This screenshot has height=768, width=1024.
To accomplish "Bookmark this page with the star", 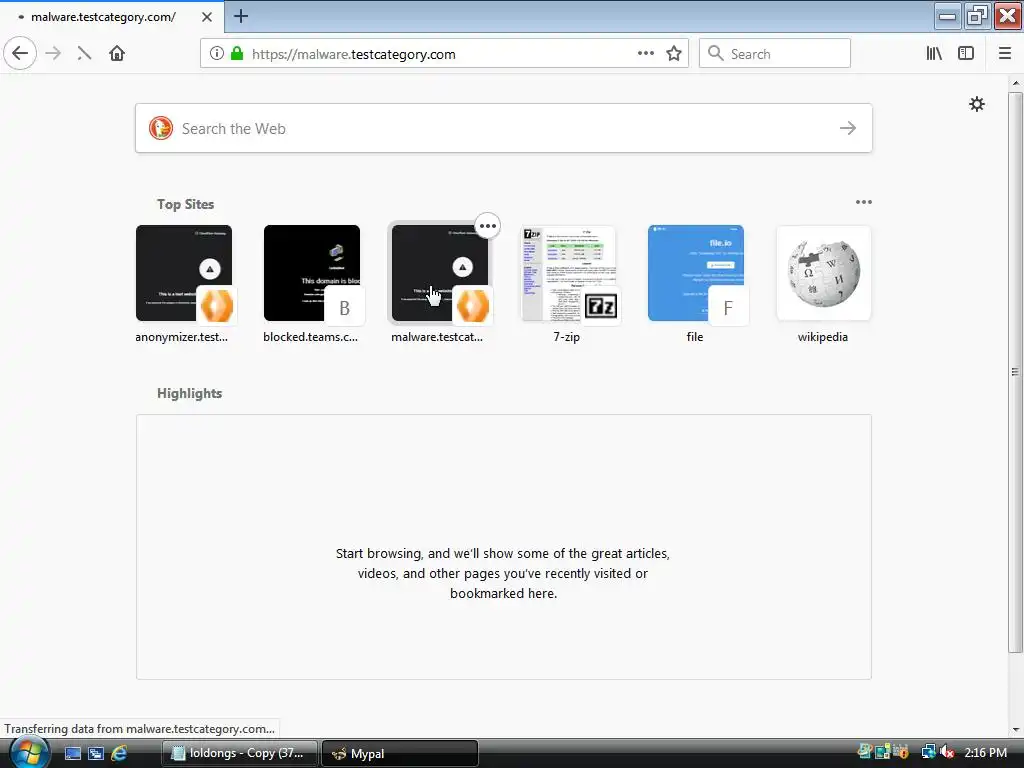I will click(x=674, y=54).
